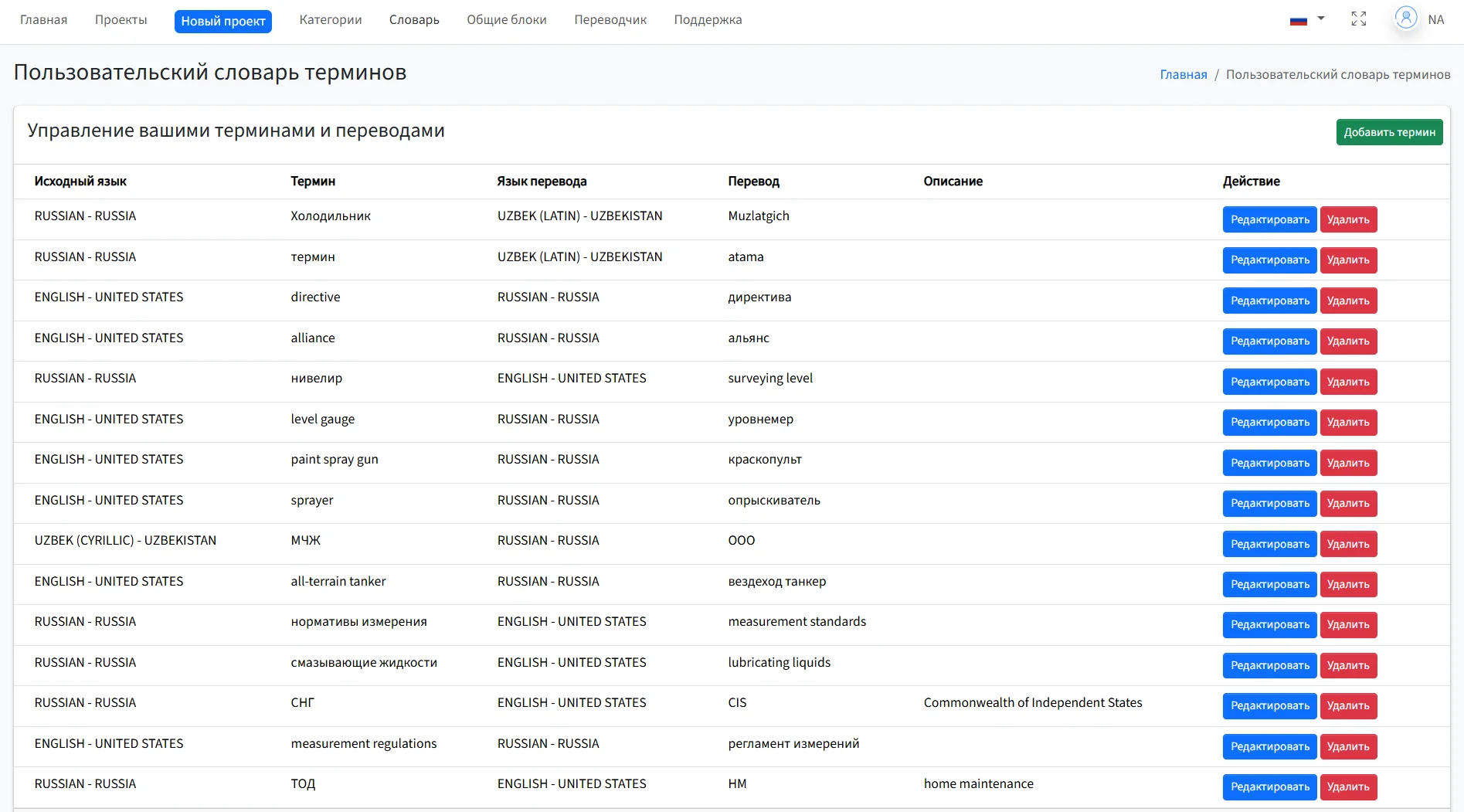Open the user profile avatar icon
Viewport: 1464px width, 812px height.
[x=1405, y=18]
